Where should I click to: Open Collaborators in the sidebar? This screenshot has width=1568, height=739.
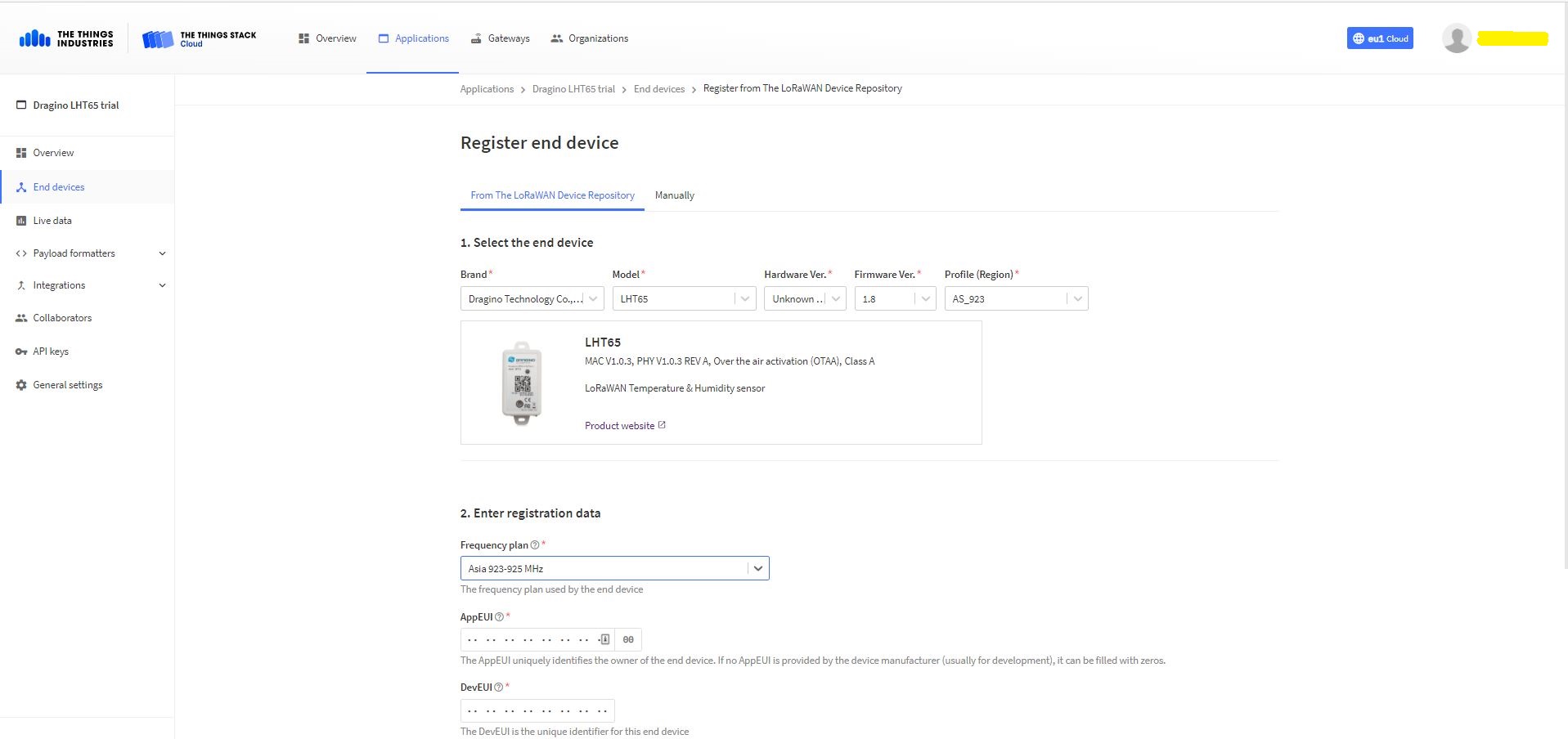(x=62, y=318)
